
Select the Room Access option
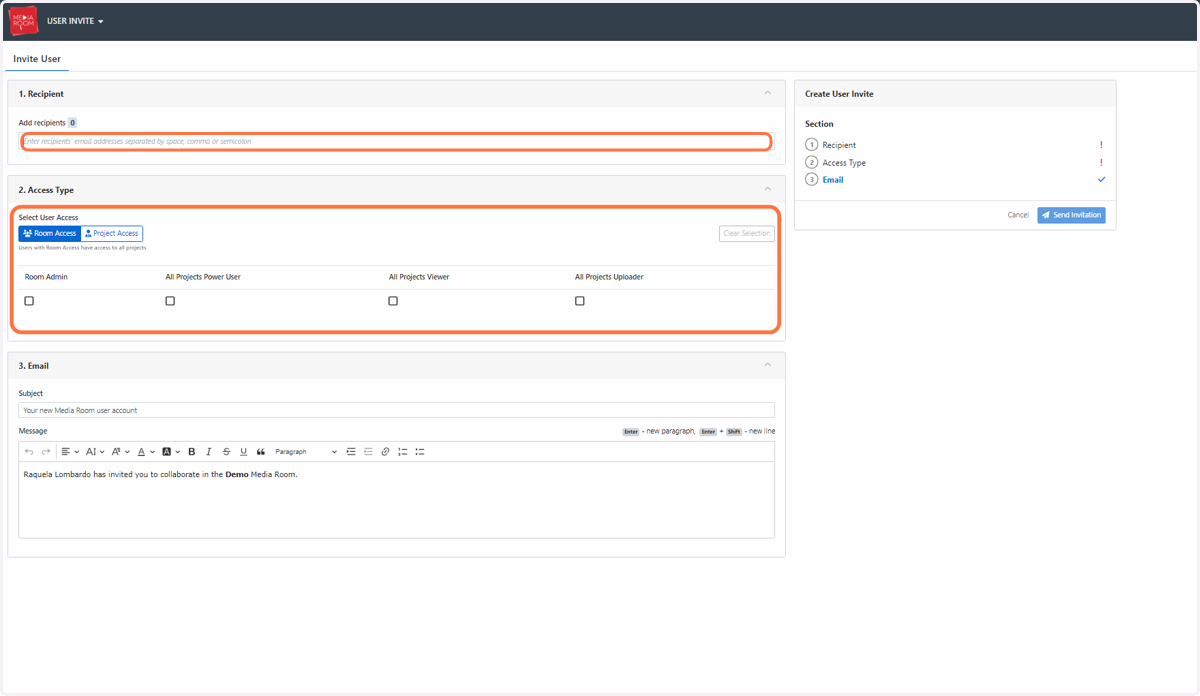coord(50,233)
